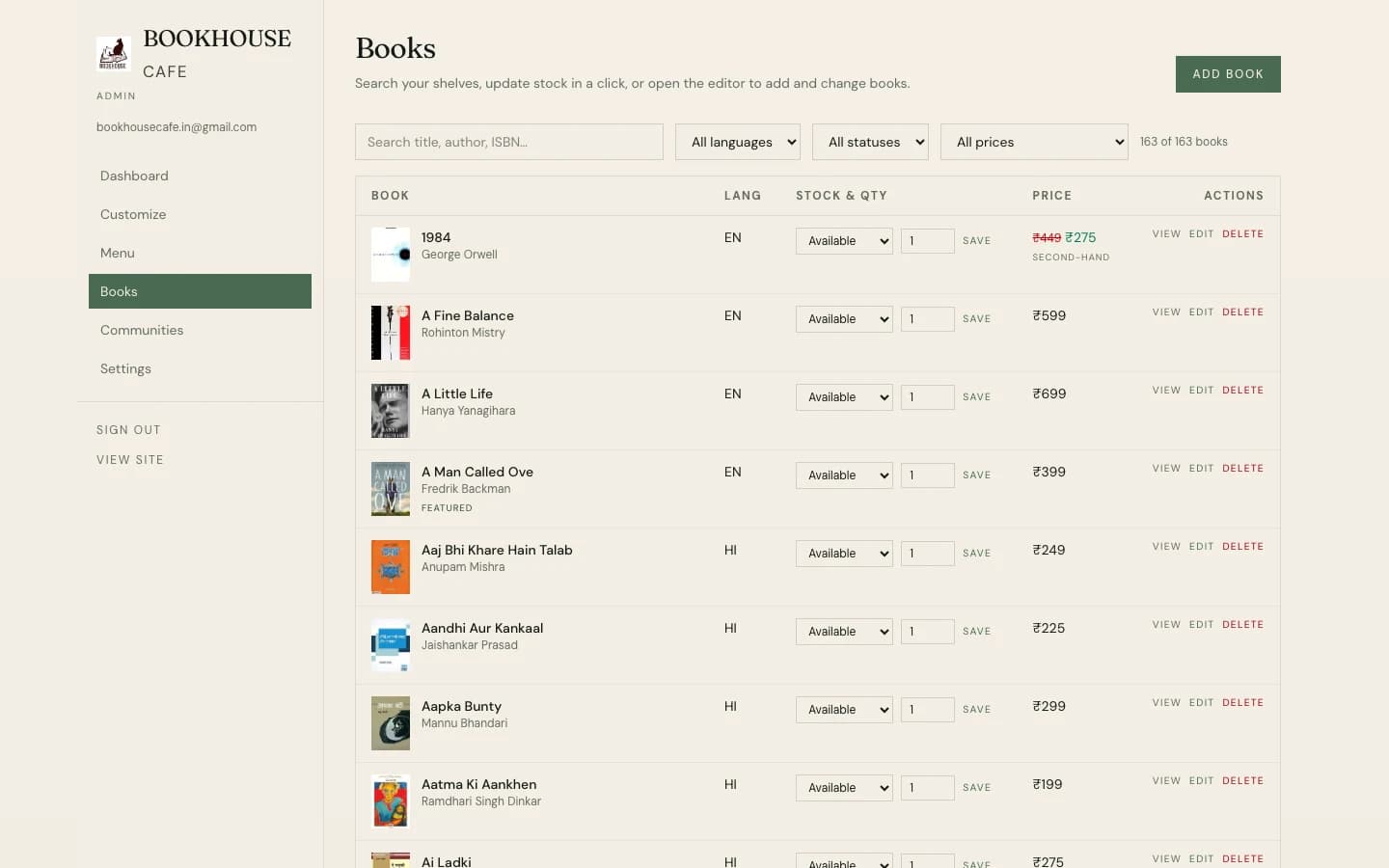Open Aaj Bhi Khare Hain Talab cover
The width and height of the screenshot is (1389, 868).
click(x=391, y=567)
